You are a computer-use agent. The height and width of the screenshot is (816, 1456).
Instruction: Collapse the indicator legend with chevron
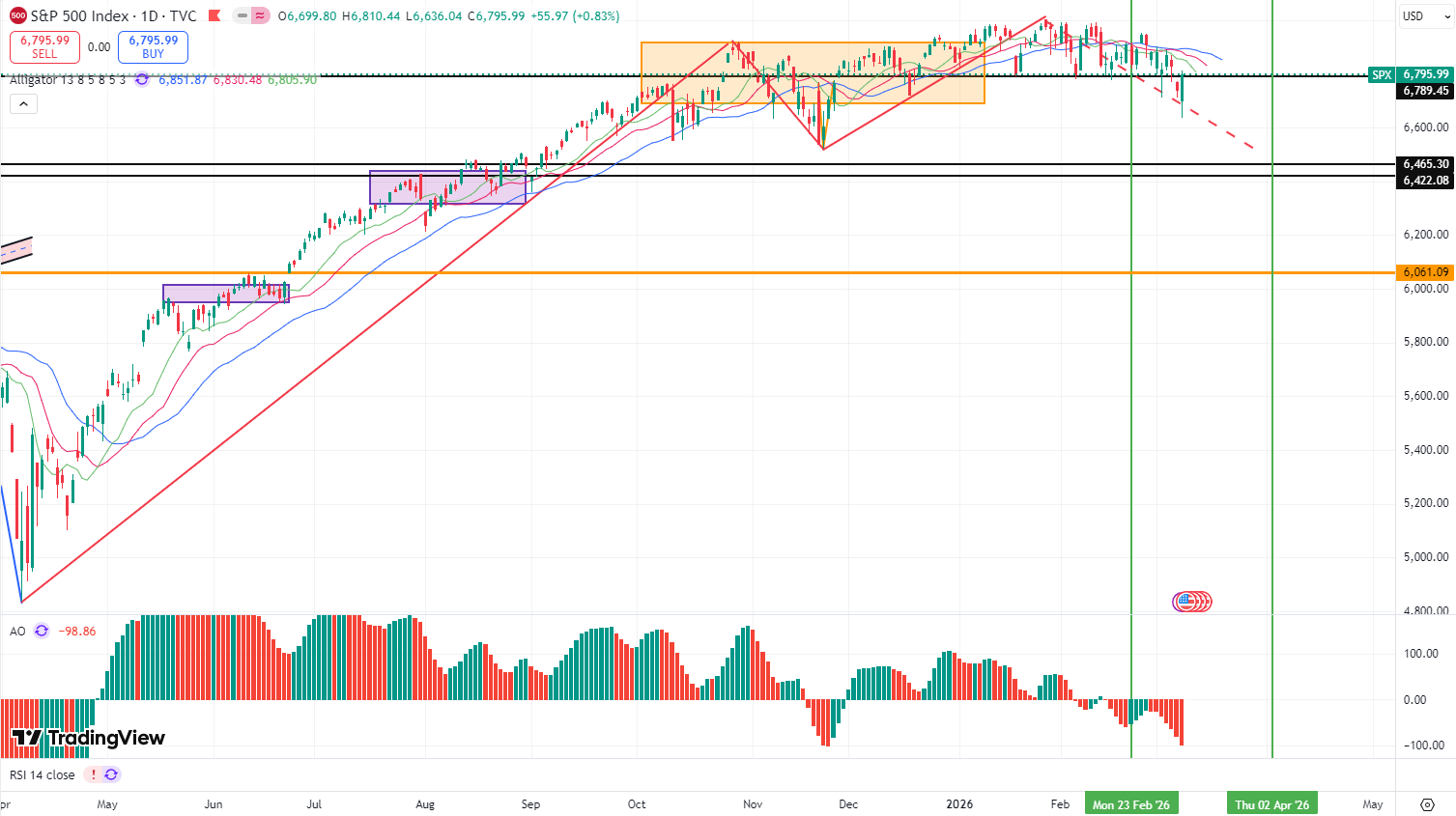(x=23, y=103)
